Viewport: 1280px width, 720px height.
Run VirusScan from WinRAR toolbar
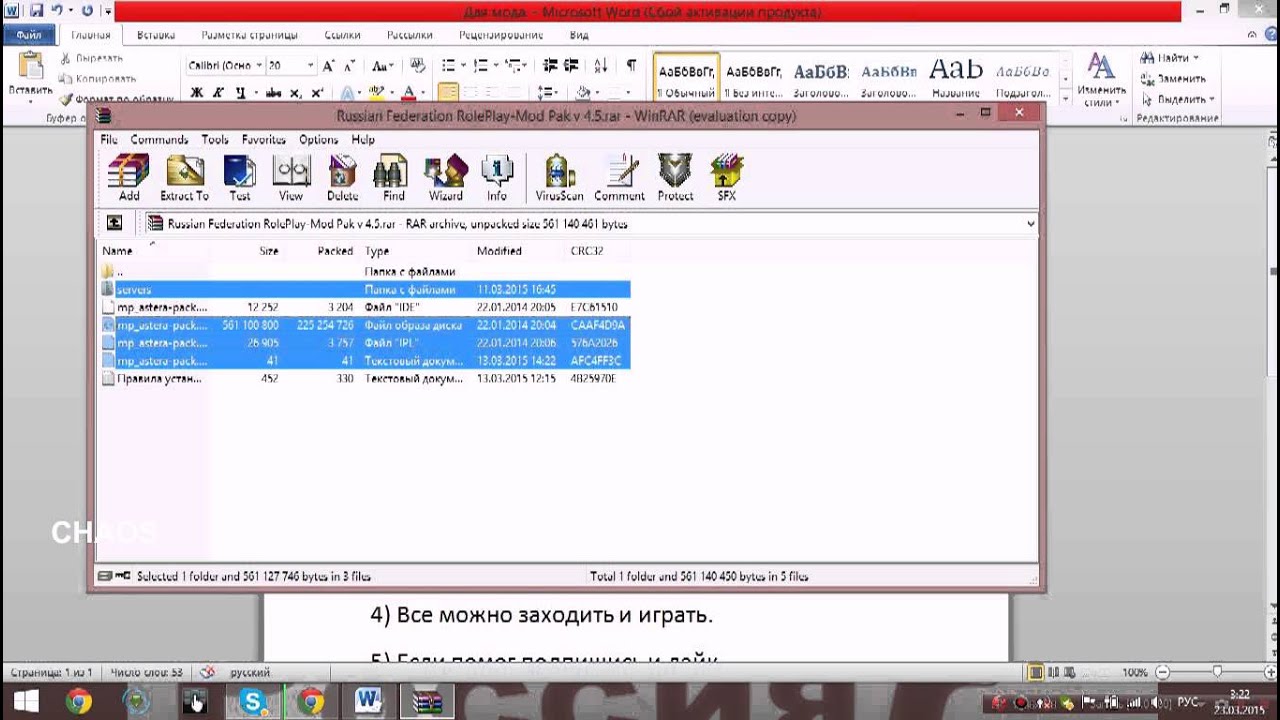pos(559,178)
